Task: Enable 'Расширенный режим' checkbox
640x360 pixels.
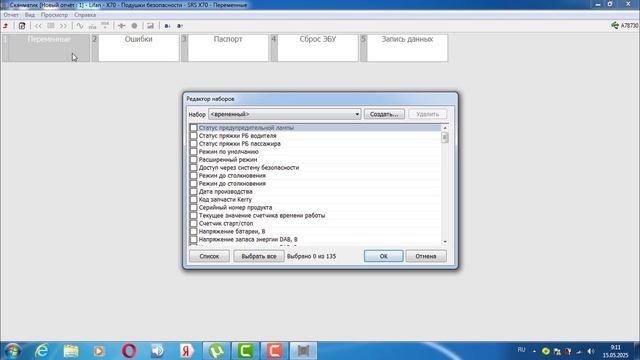Action: (x=193, y=160)
